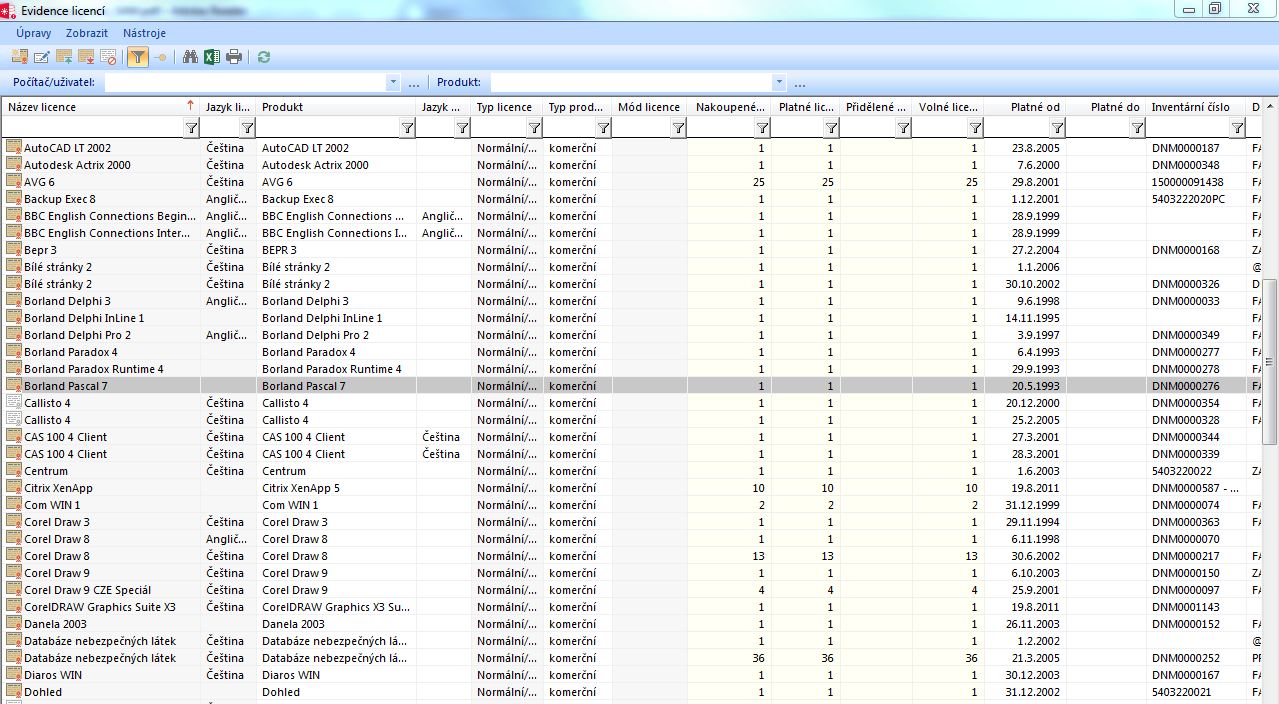
Task: Open the Nástroje menu
Action: click(x=144, y=33)
